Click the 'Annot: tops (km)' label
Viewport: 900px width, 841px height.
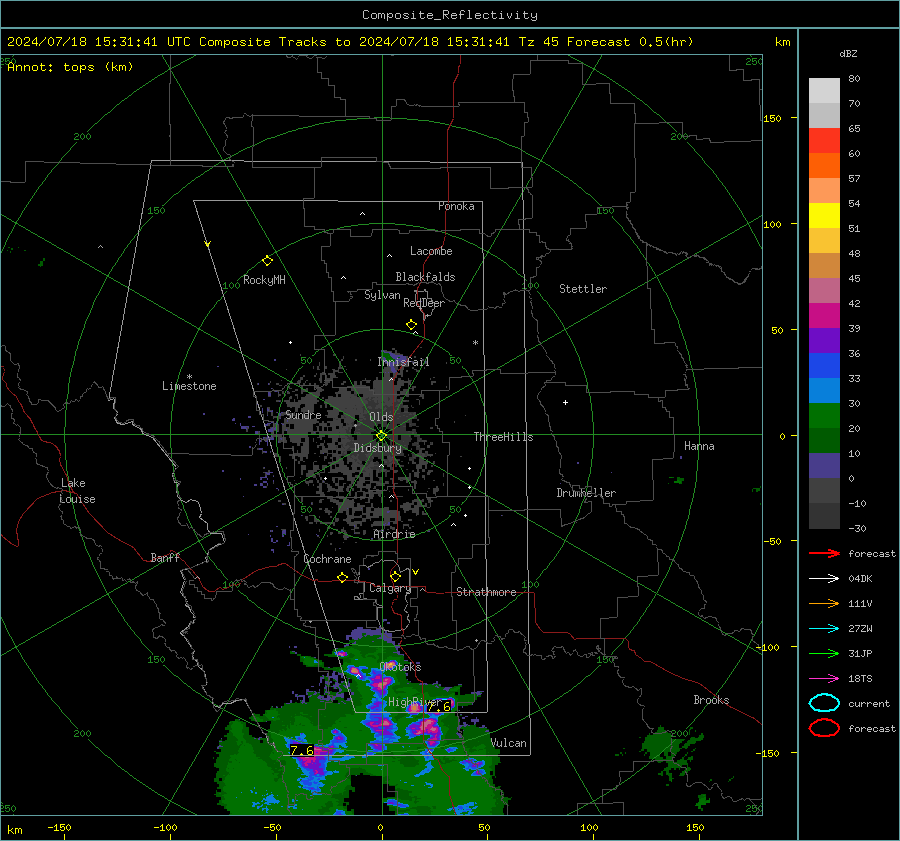[x=70, y=67]
